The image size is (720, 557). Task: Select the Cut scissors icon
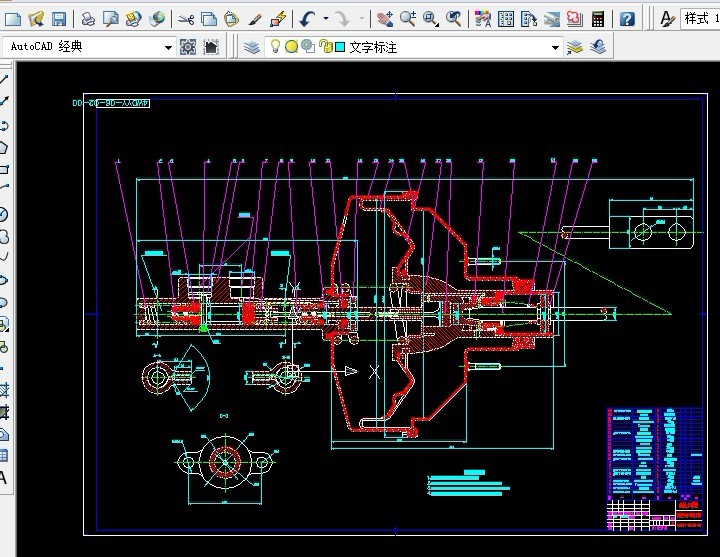pos(186,18)
